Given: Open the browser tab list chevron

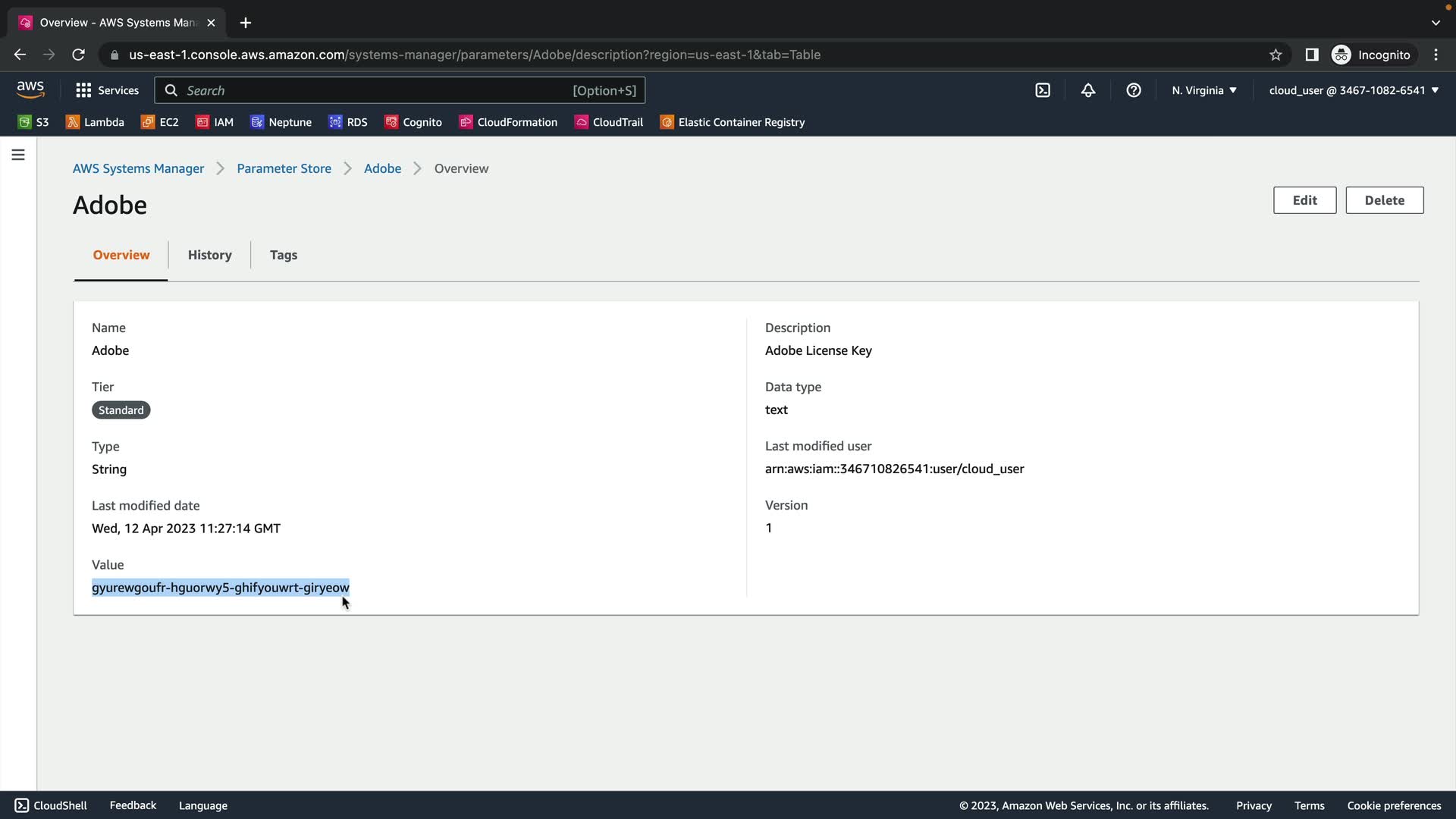Looking at the screenshot, I should click(1436, 23).
